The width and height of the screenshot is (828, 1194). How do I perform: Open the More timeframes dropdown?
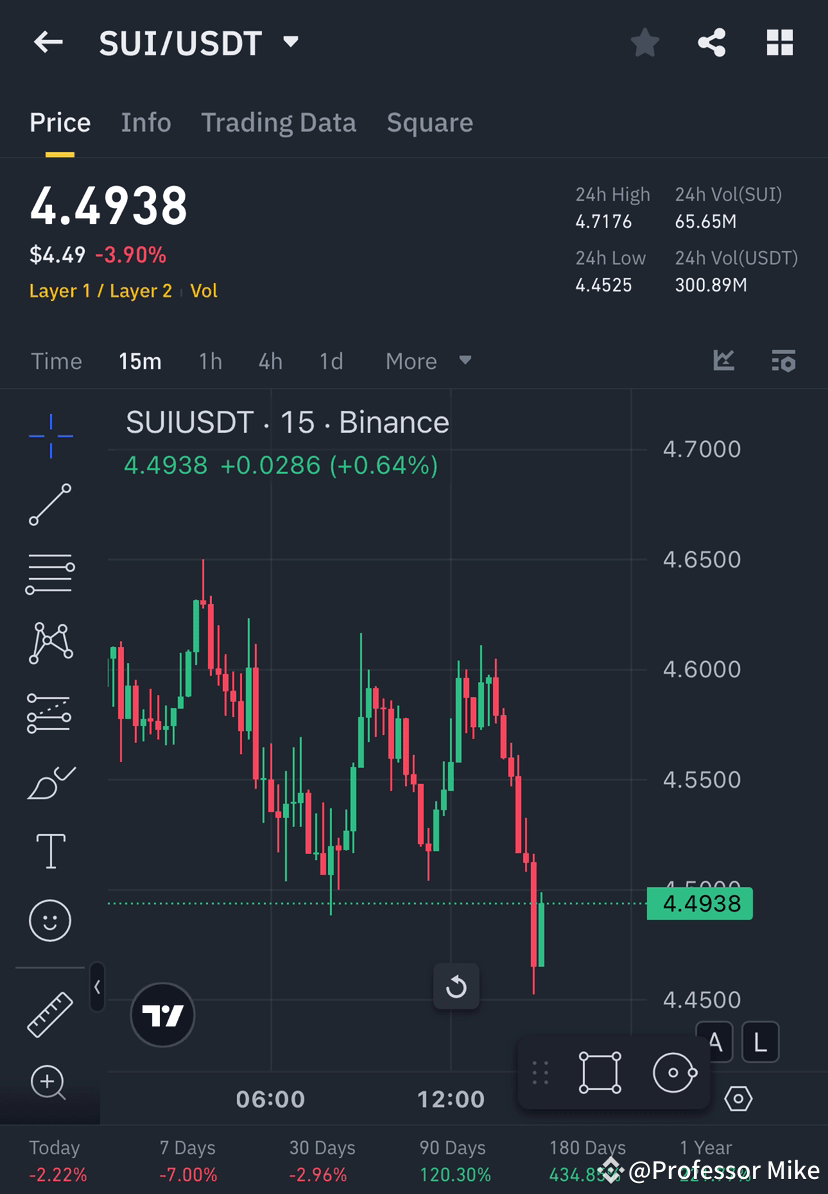[x=428, y=361]
